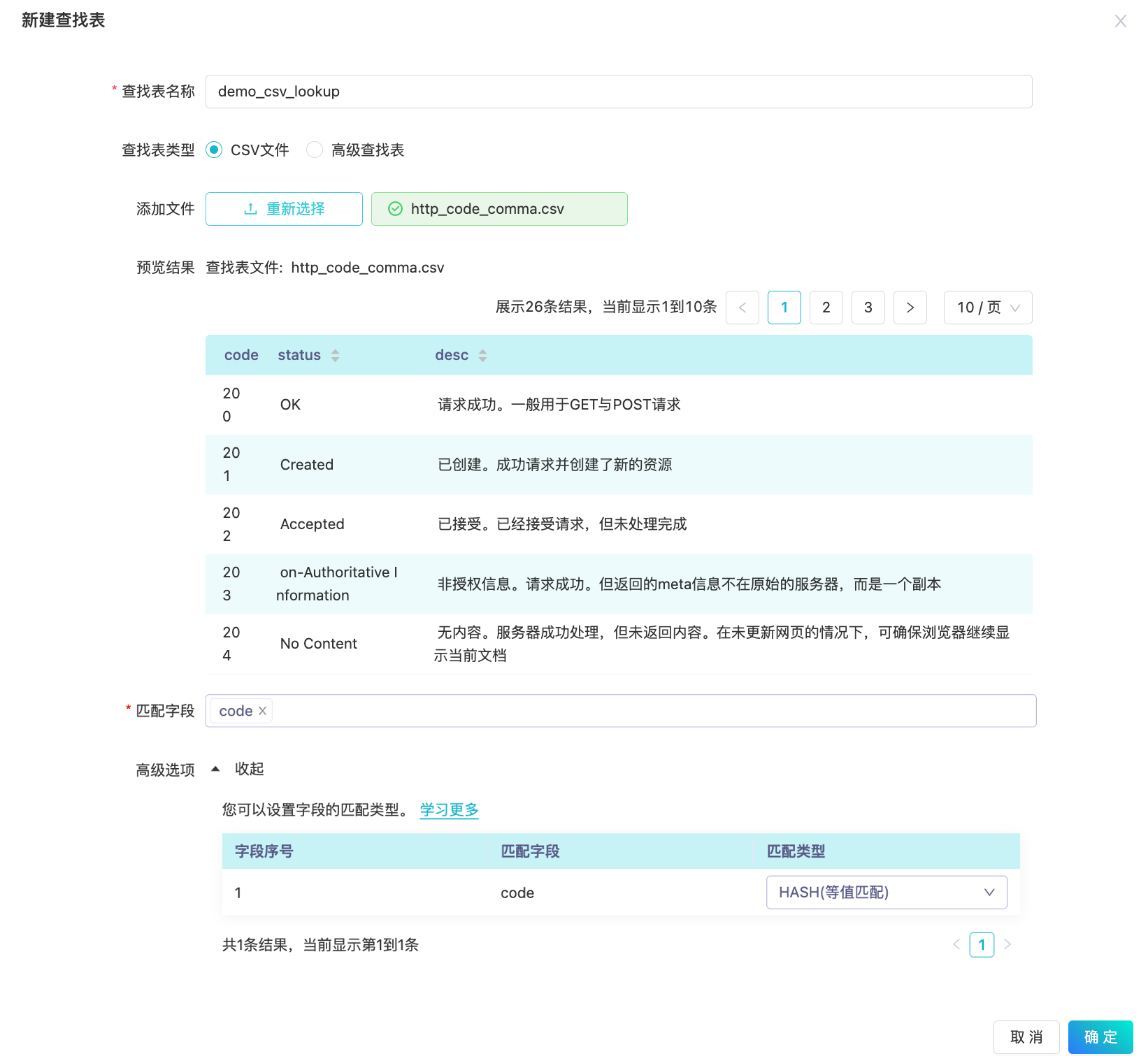The width and height of the screenshot is (1148, 1061).
Task: Click the 查找表名称 input field
Action: coord(618,92)
